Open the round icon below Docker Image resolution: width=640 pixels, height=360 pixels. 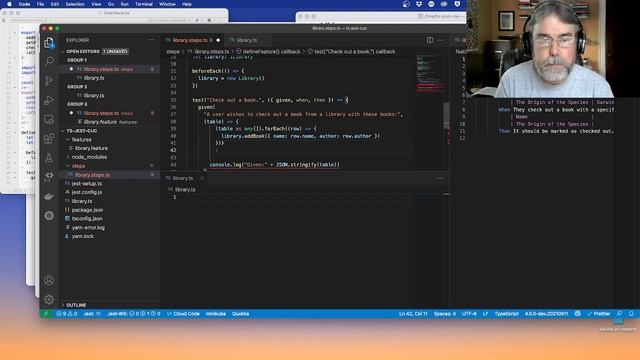(49, 215)
